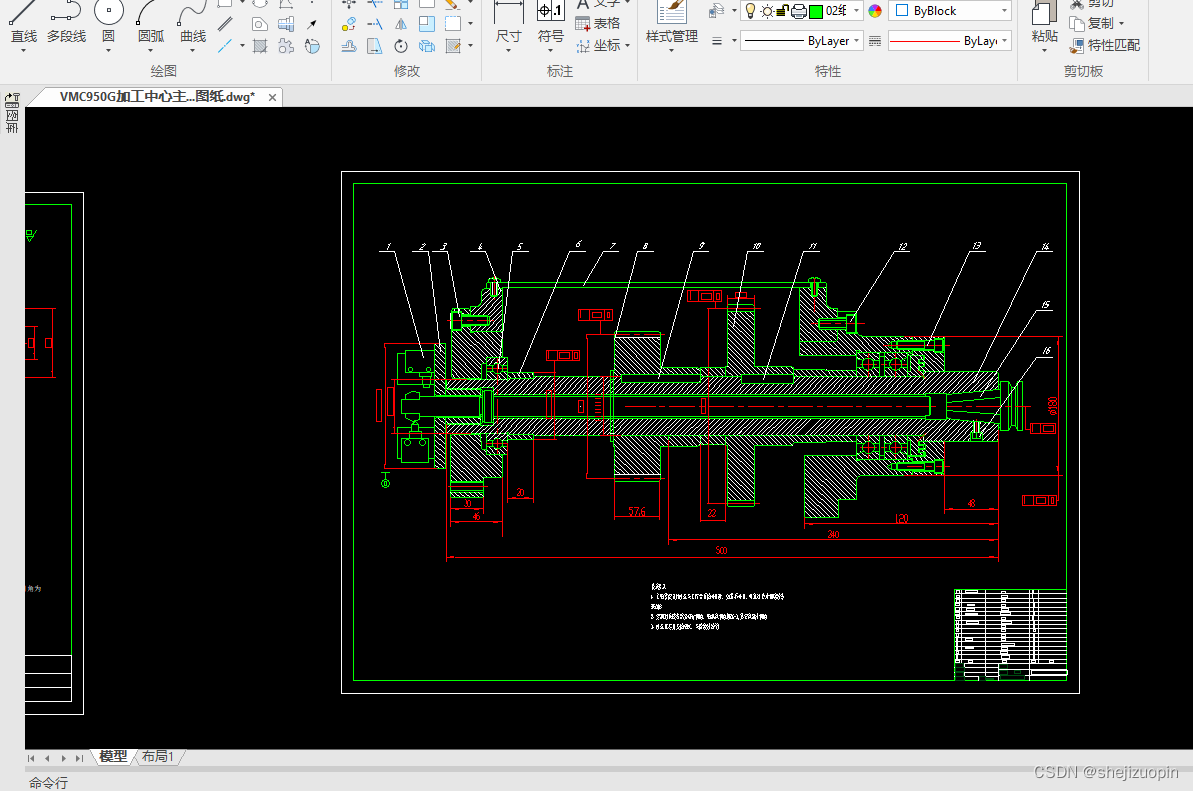Image resolution: width=1193 pixels, height=791 pixels.
Task: Select the 曲线 spline curve tool
Action: click(192, 23)
